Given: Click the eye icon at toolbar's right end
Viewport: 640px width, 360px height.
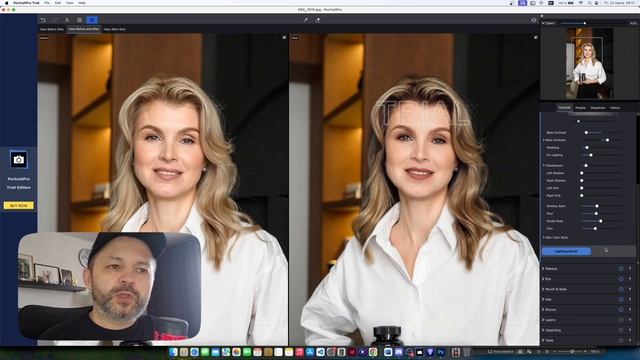Looking at the screenshot, I should tap(533, 20).
